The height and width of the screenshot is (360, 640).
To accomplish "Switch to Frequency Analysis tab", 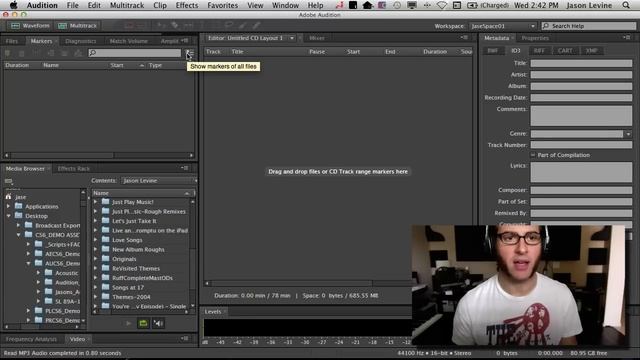I will 31,339.
